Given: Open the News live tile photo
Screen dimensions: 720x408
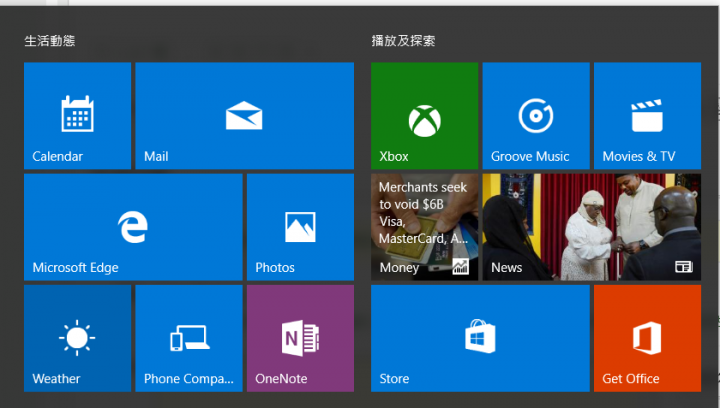Looking at the screenshot, I should point(592,227).
